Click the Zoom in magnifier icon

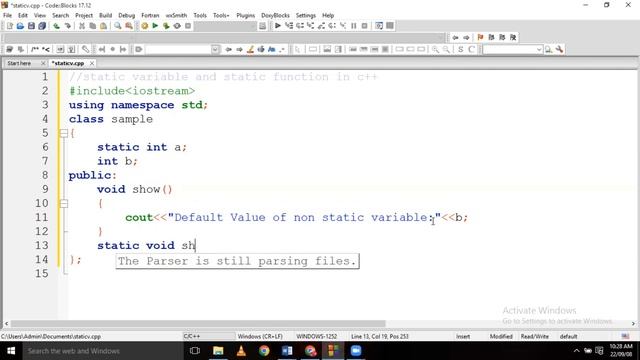coord(436,49)
